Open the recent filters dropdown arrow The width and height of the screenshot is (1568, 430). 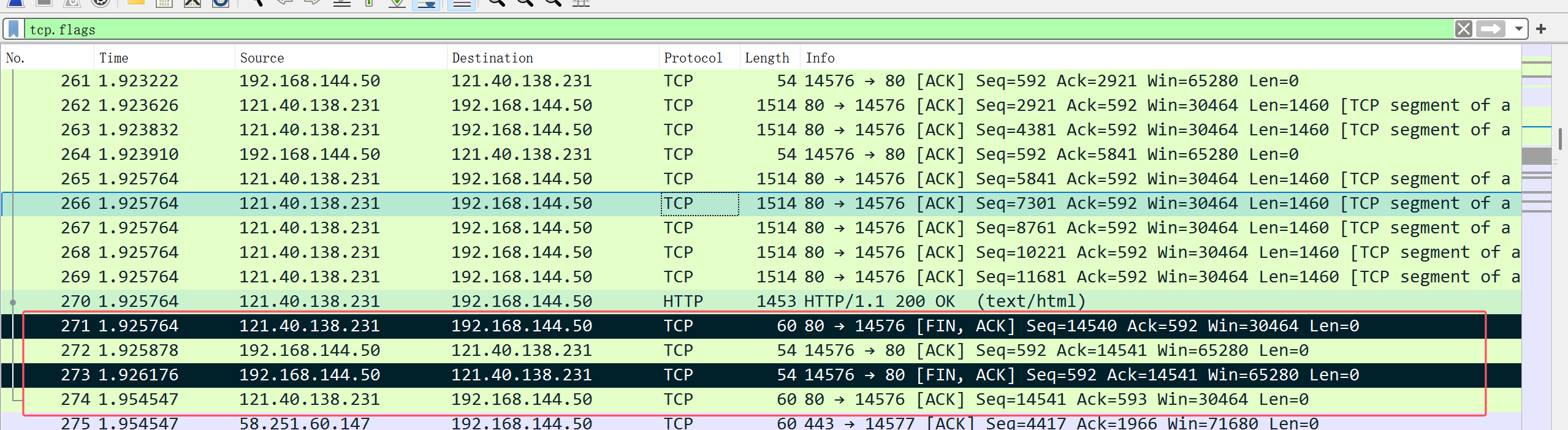pos(1518,29)
